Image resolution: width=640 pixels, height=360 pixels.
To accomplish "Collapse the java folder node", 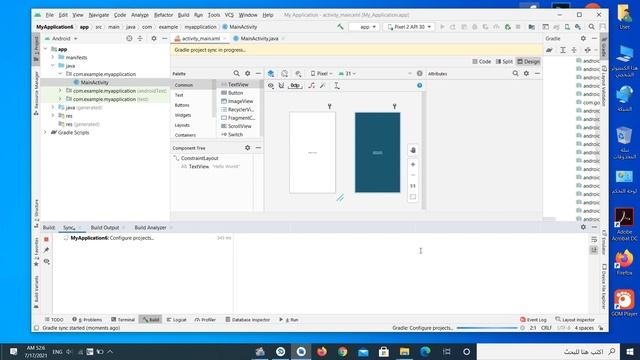I will pos(53,66).
